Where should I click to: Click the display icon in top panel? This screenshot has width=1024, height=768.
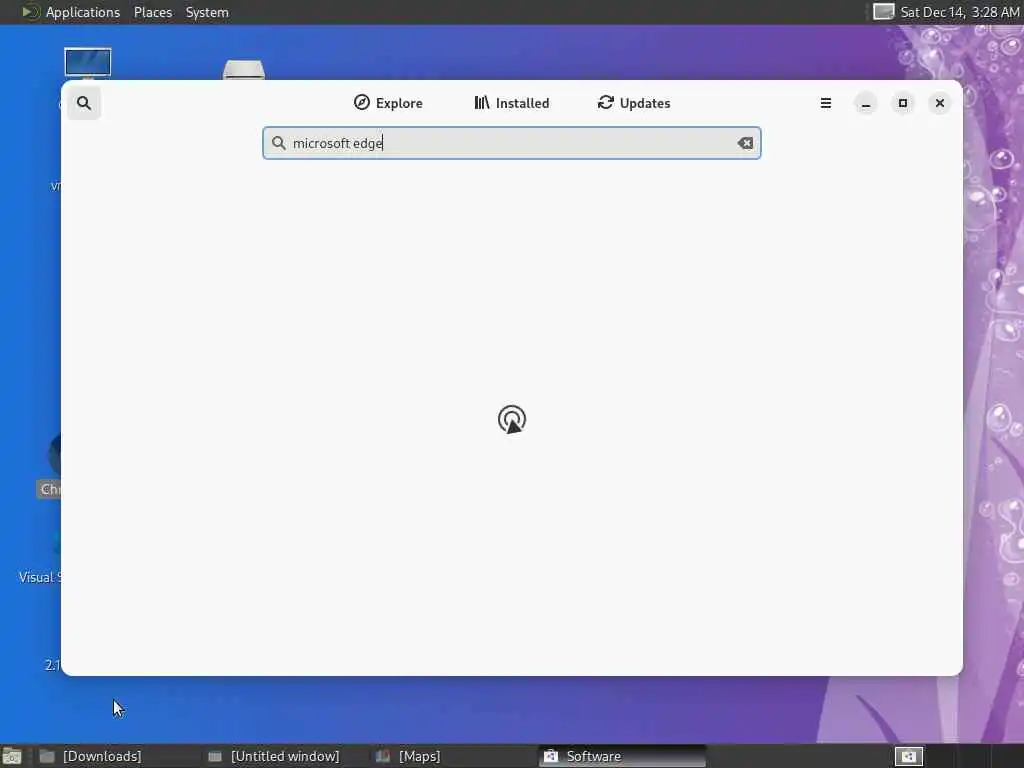click(884, 12)
